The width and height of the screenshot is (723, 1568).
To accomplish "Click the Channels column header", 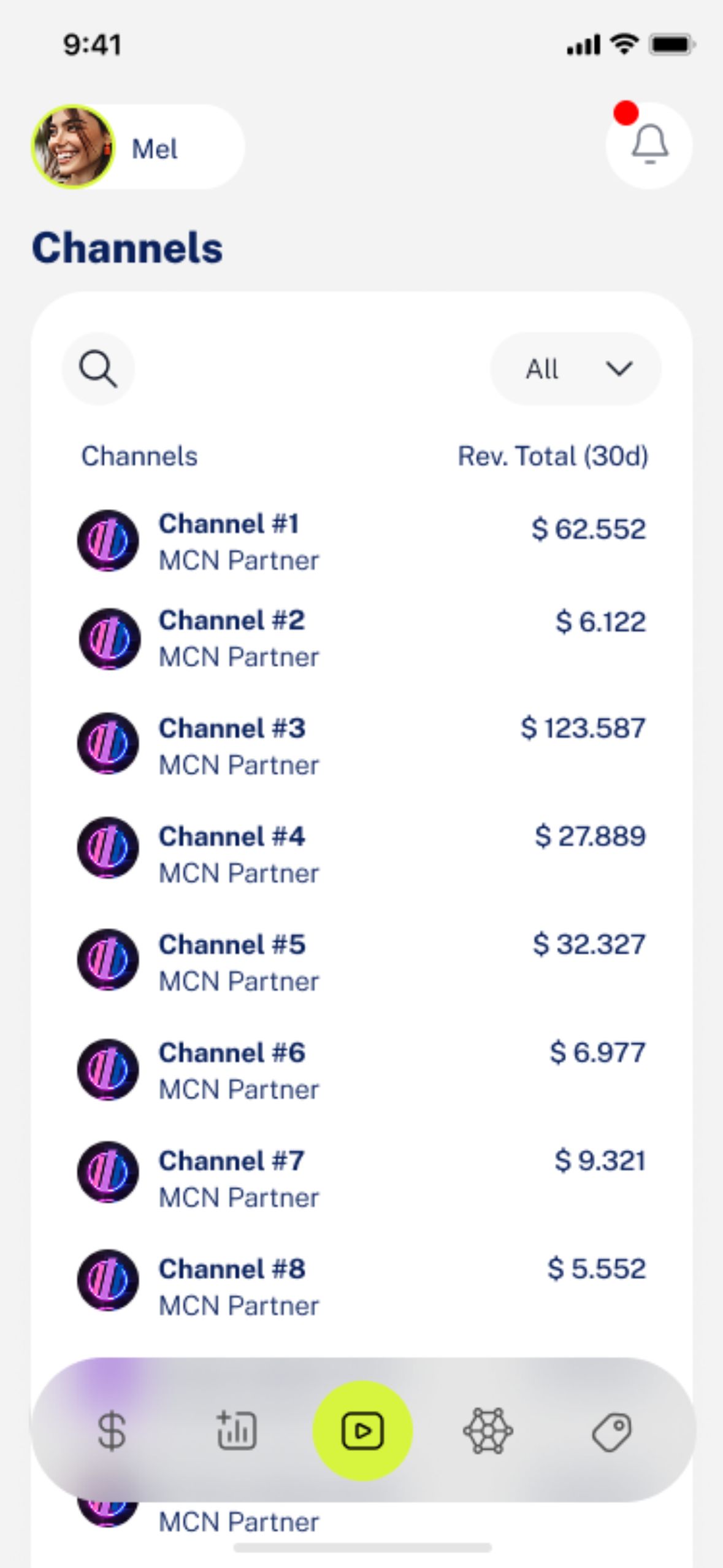I will (x=139, y=456).
